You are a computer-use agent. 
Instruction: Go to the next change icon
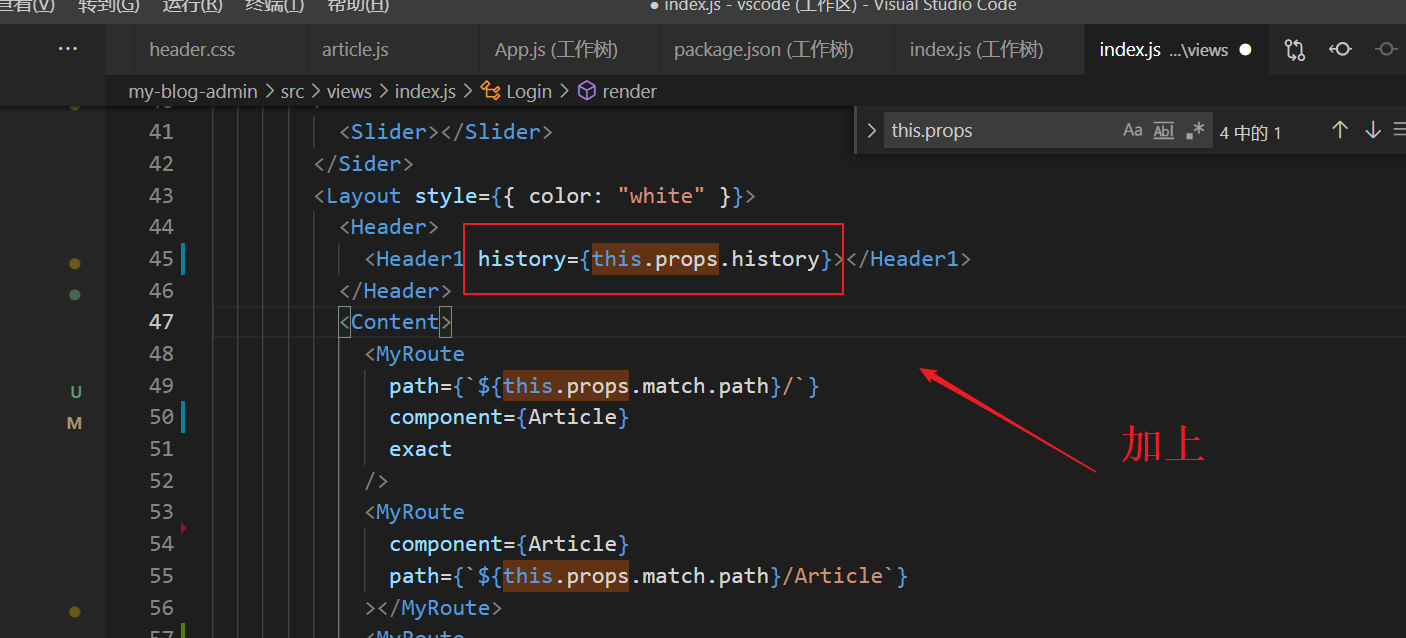coord(1386,49)
